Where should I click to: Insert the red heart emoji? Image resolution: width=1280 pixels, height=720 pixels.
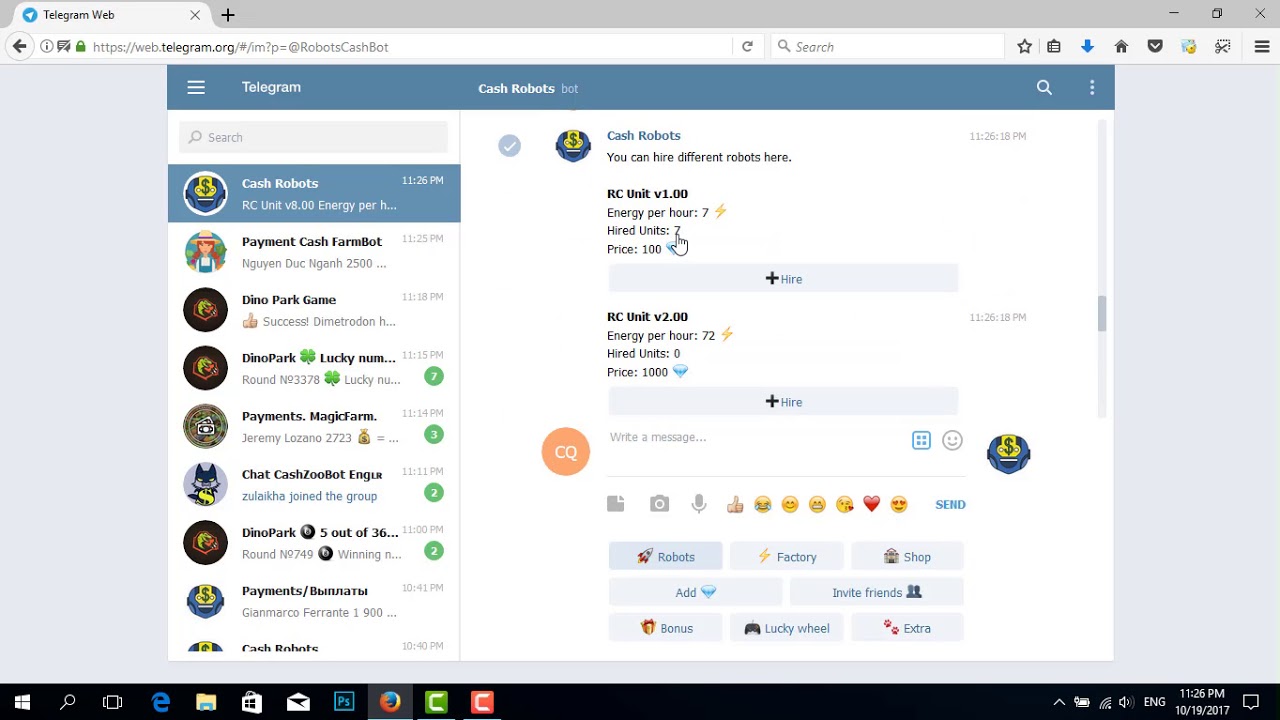tap(872, 505)
